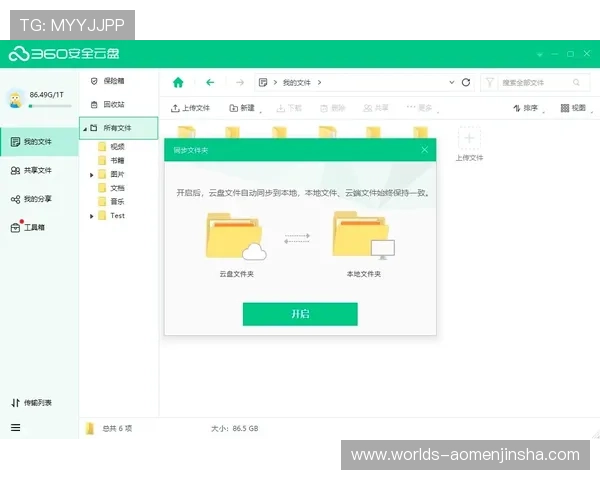The width and height of the screenshot is (600, 480).
Task: Maximize the 360安全云盘 window
Action: click(571, 54)
